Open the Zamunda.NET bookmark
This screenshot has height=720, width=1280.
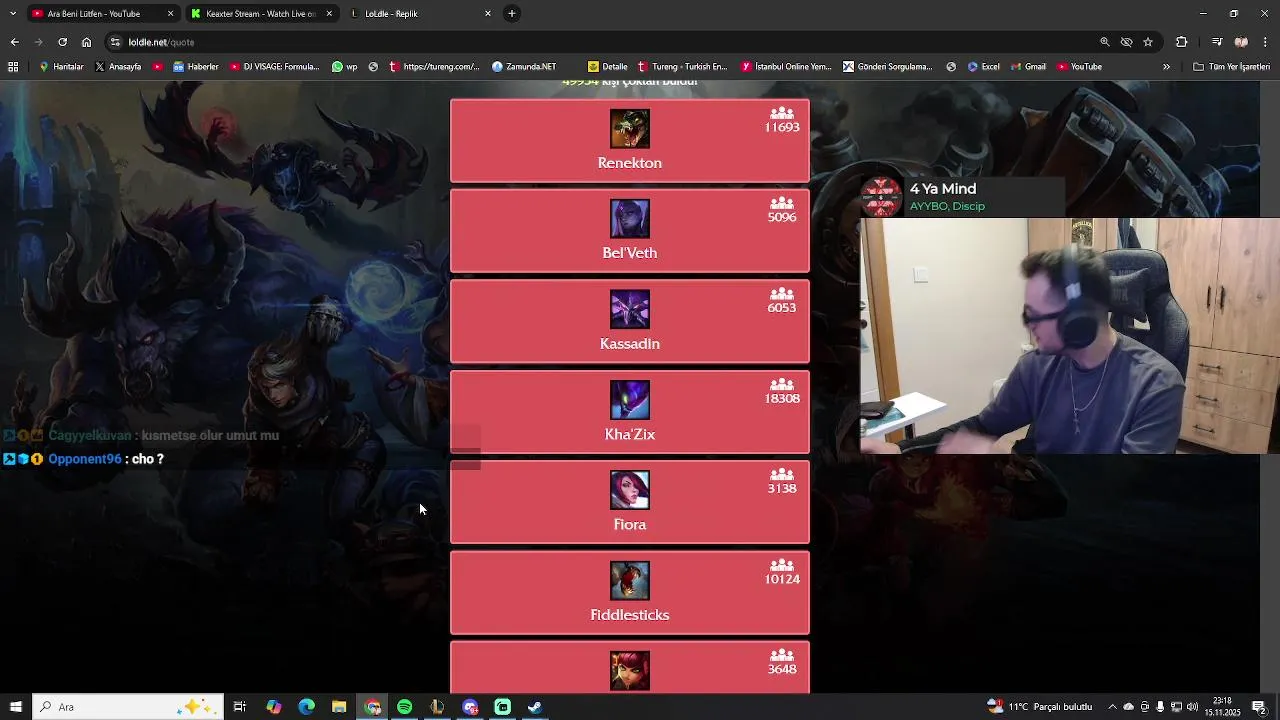coord(524,67)
